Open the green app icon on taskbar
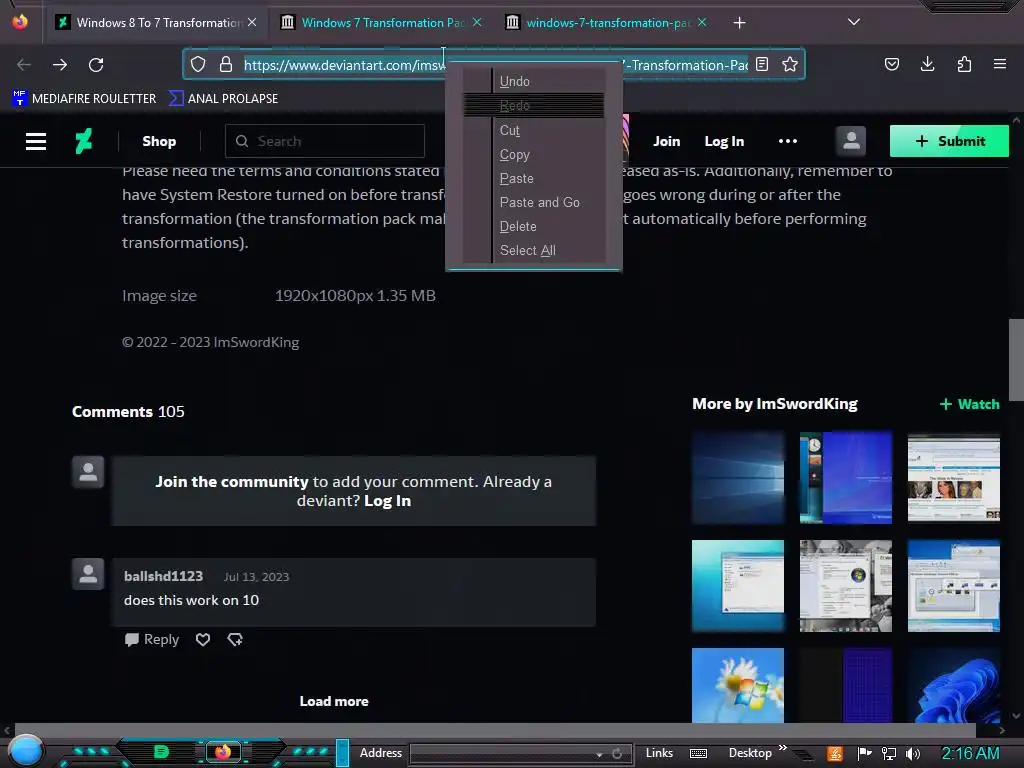 pos(161,752)
